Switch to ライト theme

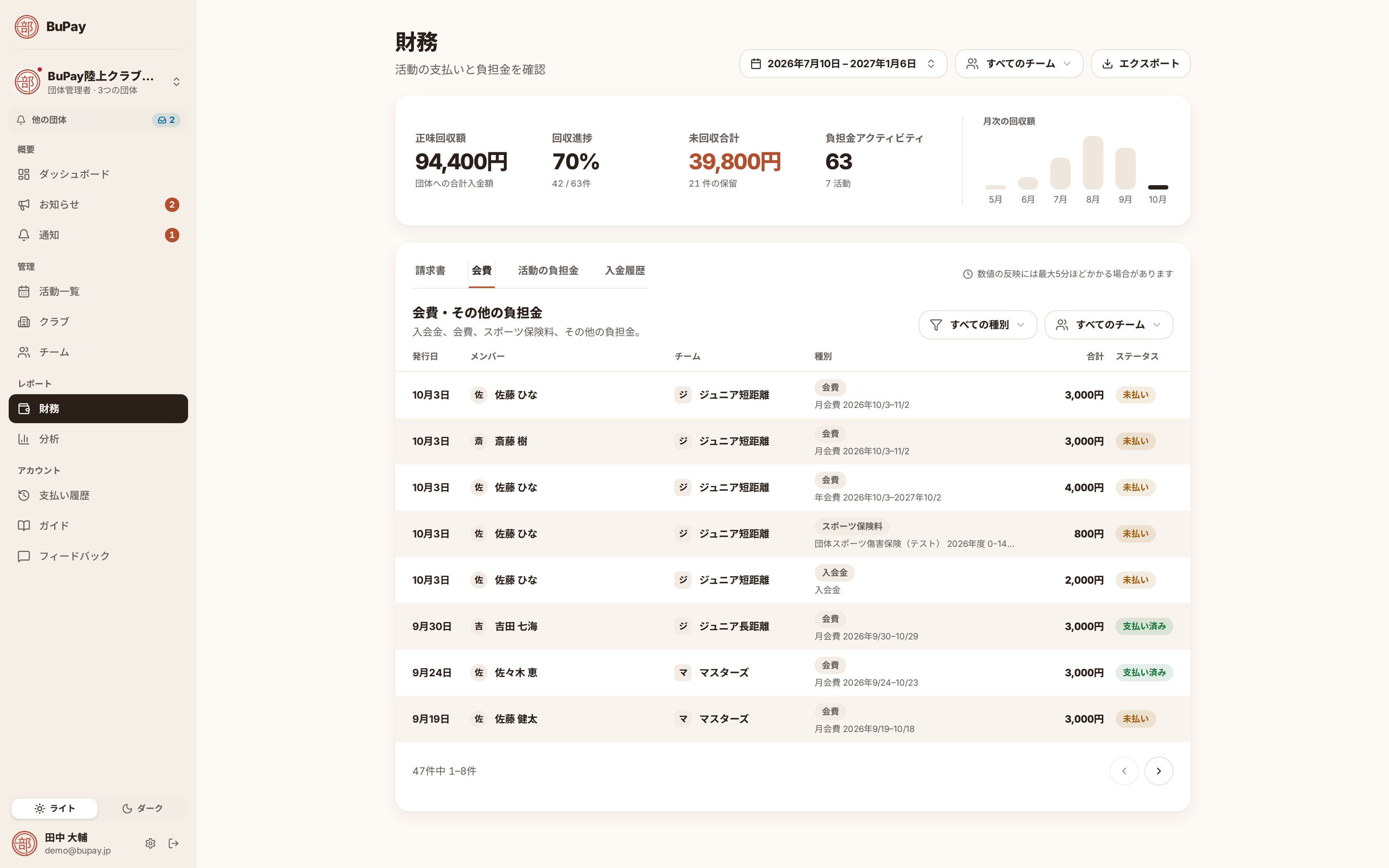(x=55, y=808)
